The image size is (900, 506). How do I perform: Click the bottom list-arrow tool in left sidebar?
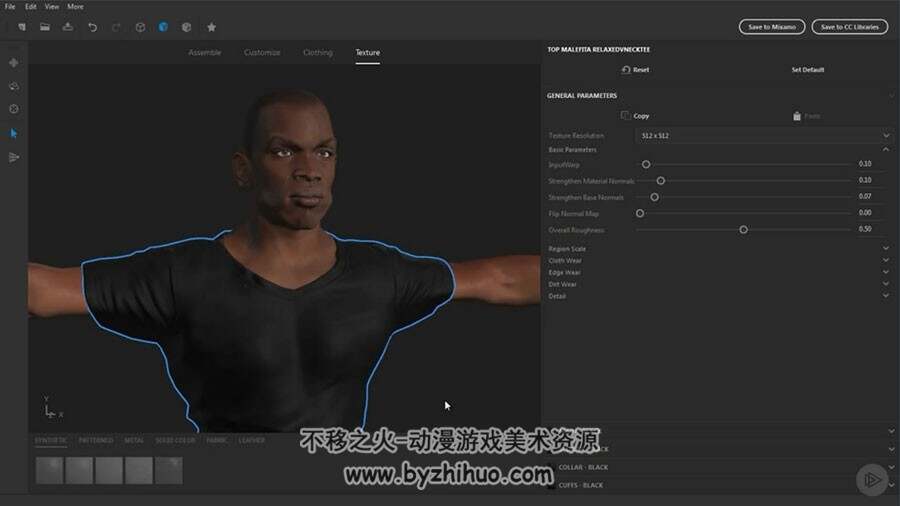[14, 157]
